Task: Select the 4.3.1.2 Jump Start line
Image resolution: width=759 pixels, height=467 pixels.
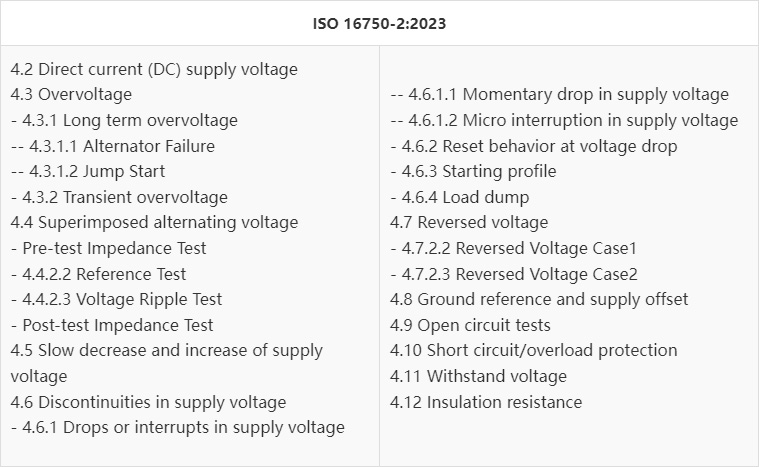Action: 88,171
